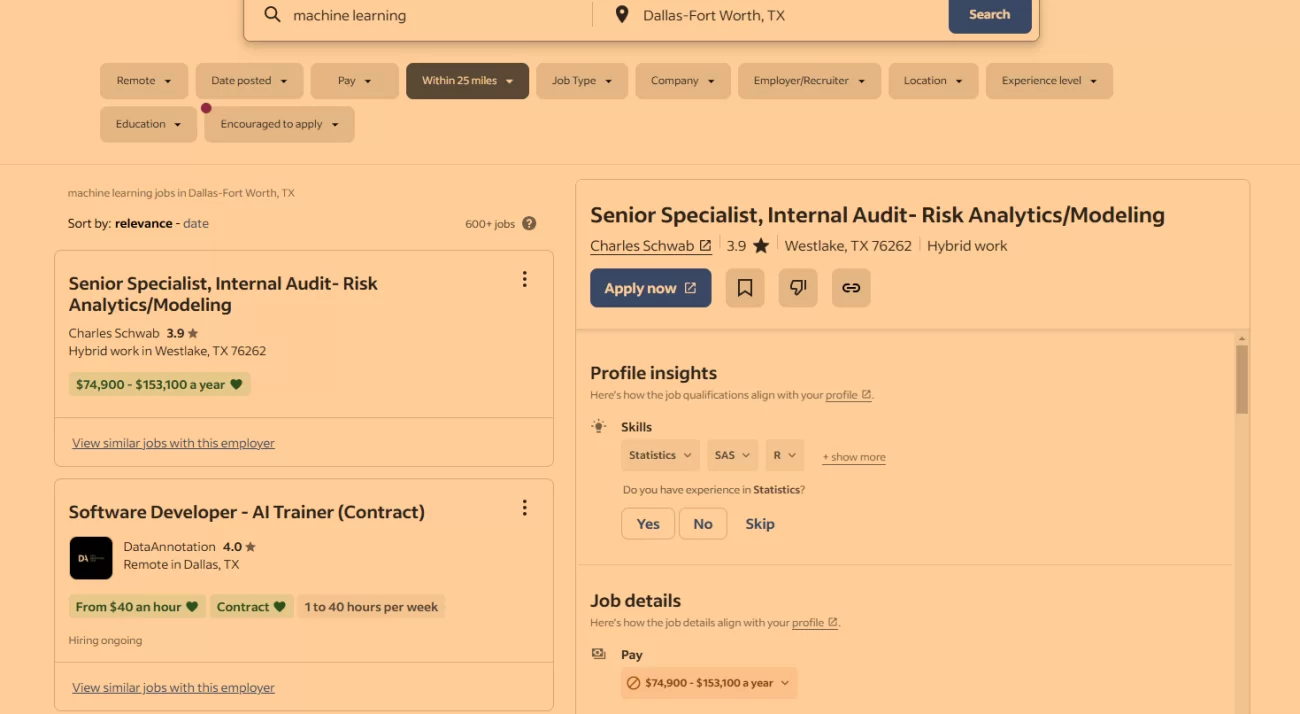The width and height of the screenshot is (1300, 714).
Task: Open options menu for Software Developer job card
Action: 524,508
